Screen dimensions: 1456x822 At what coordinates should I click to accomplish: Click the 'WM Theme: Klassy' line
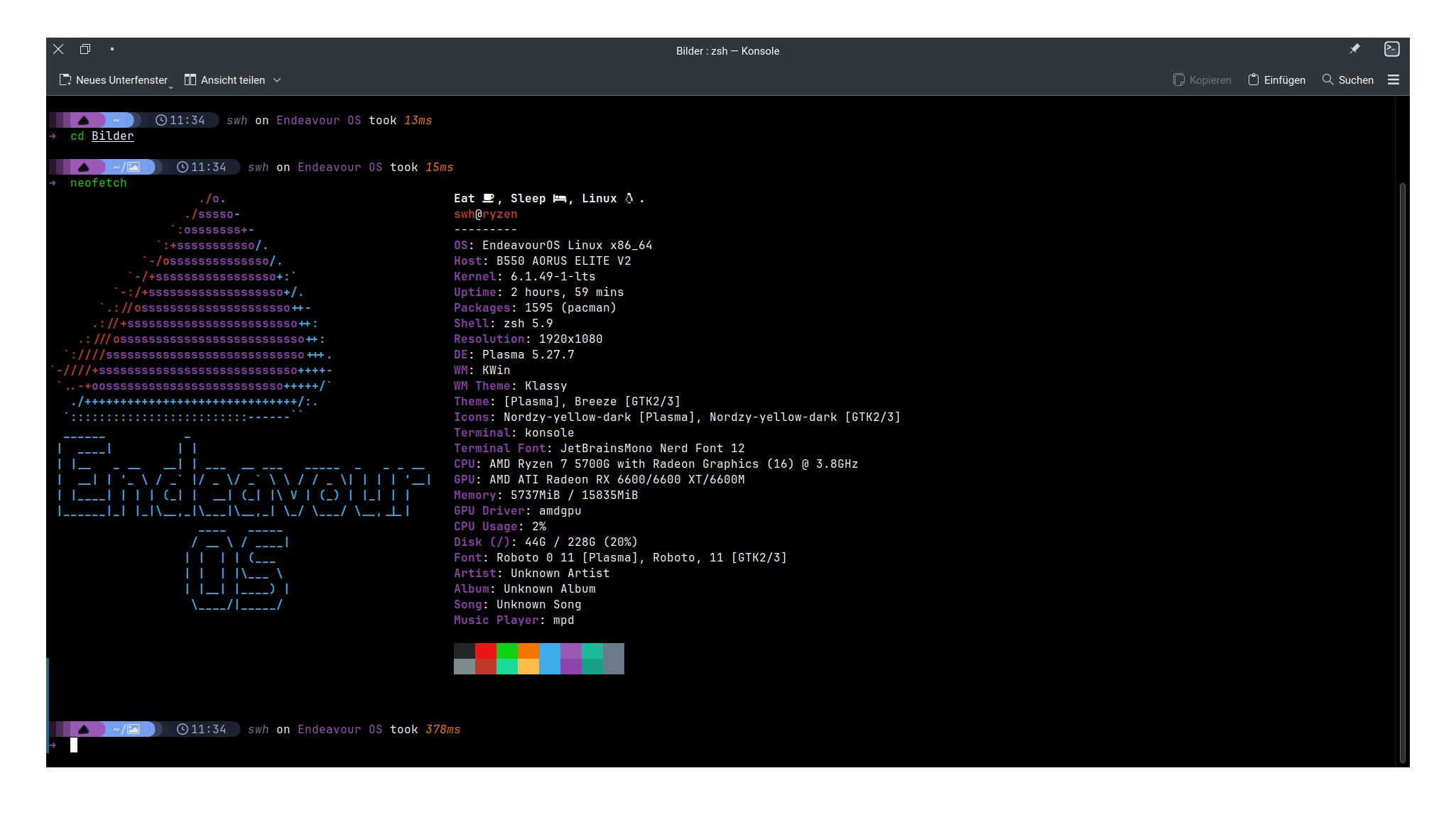coord(511,386)
